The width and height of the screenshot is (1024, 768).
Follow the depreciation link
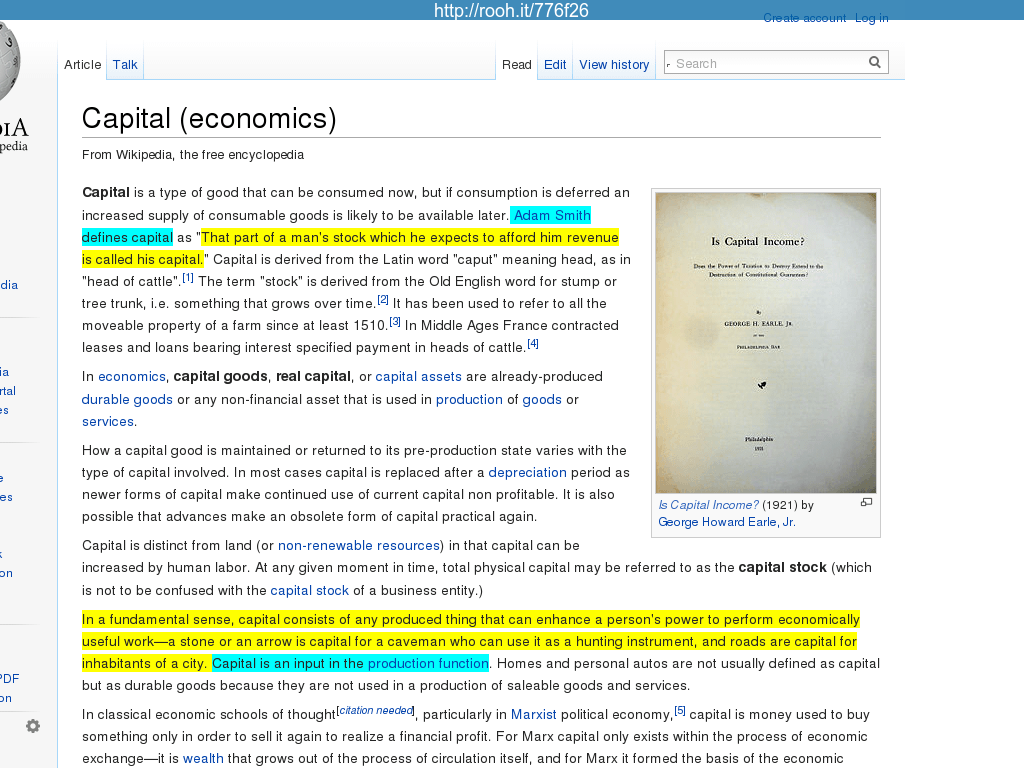527,472
